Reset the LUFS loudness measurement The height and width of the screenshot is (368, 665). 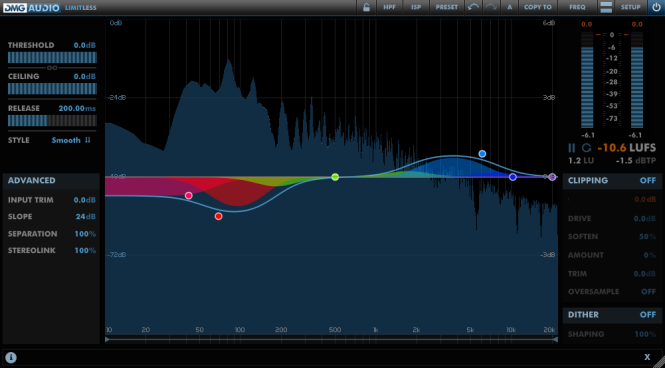[x=586, y=148]
